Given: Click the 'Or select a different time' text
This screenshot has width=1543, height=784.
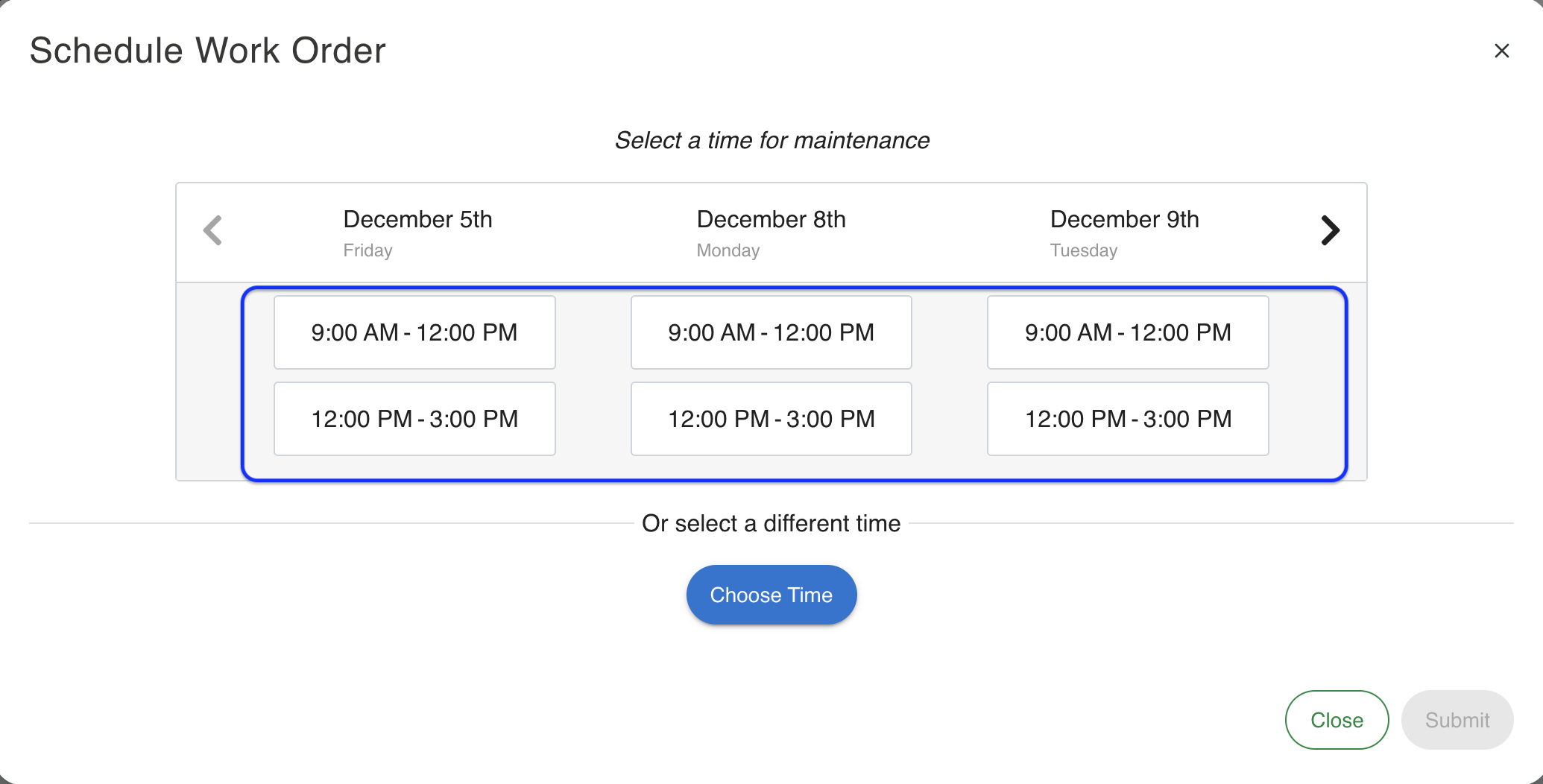Looking at the screenshot, I should (771, 523).
